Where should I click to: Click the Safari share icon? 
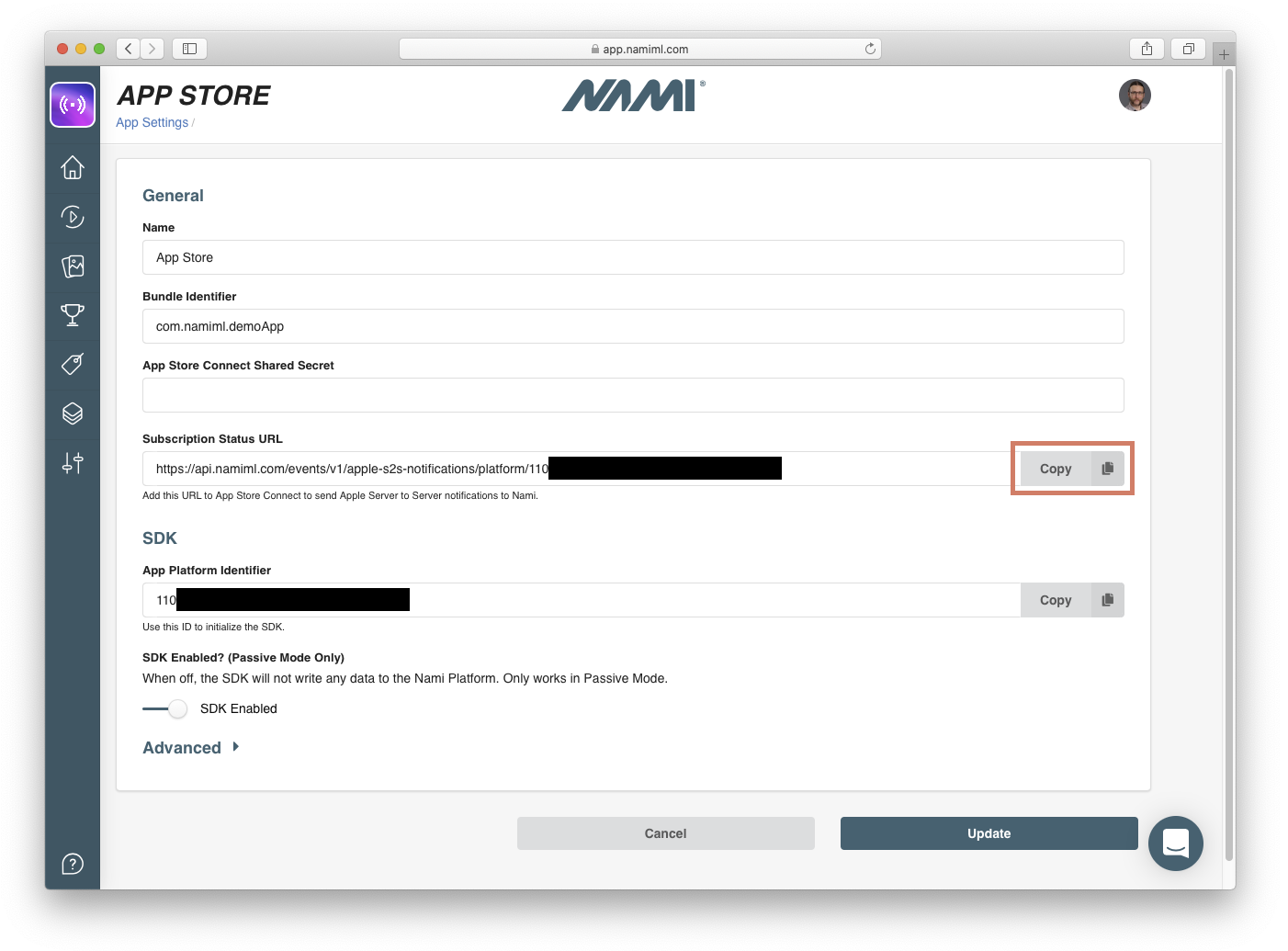pyautogui.click(x=1147, y=49)
